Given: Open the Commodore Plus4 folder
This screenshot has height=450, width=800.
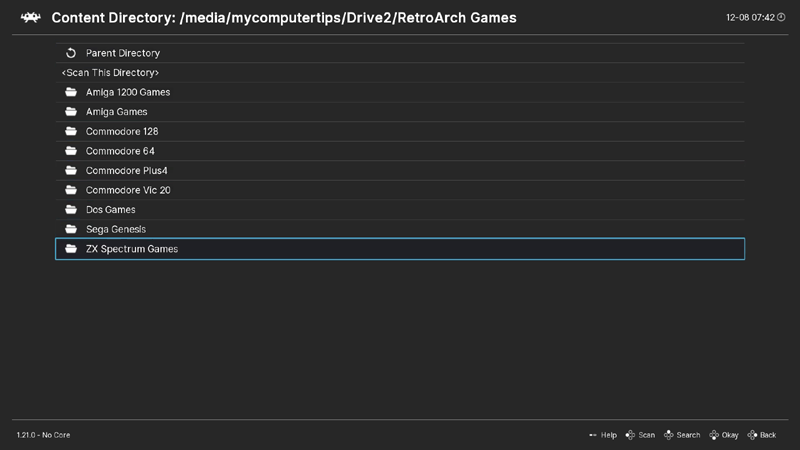Looking at the screenshot, I should [126, 171].
